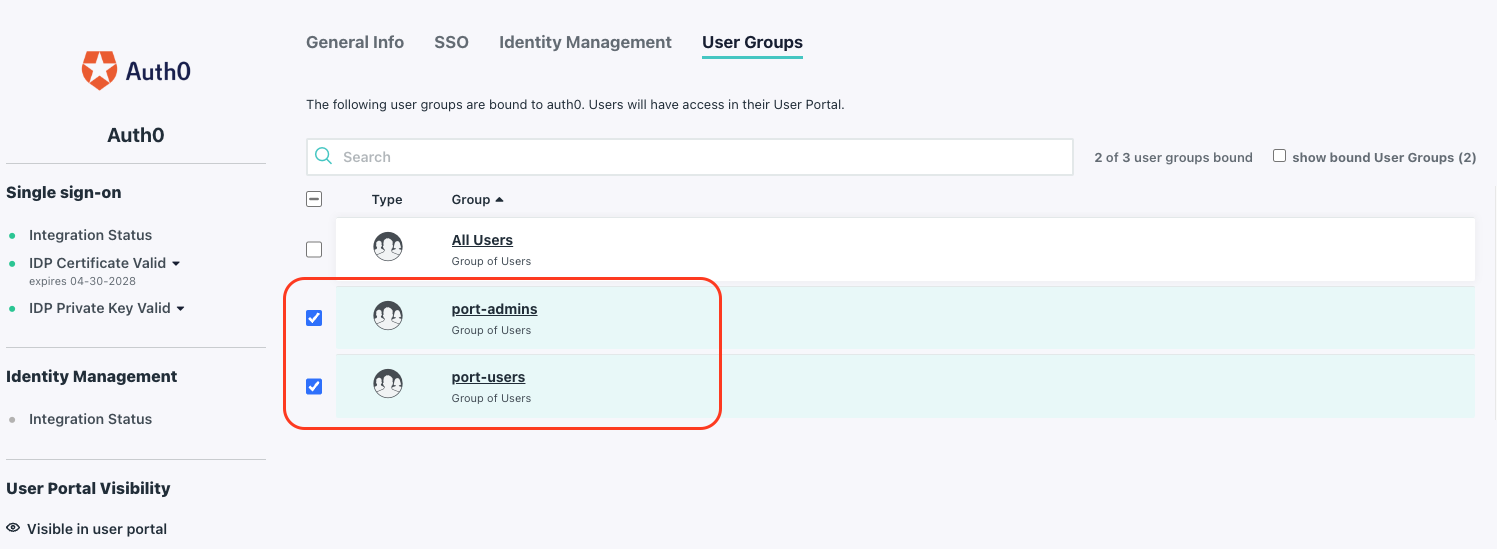Image resolution: width=1497 pixels, height=549 pixels.
Task: Enable show bound User Groups checkbox
Action: (1279, 156)
